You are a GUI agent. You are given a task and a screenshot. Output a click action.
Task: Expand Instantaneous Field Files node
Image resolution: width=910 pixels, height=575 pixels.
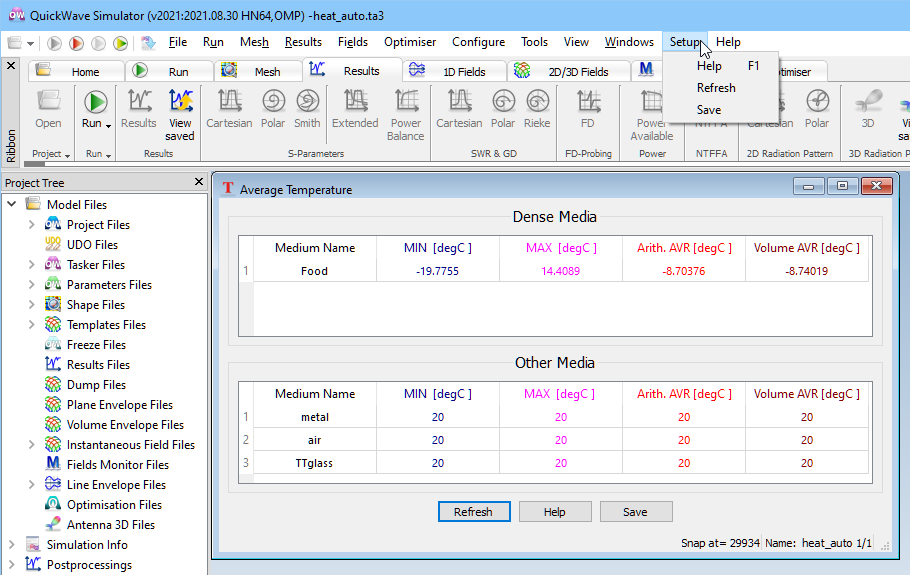click(32, 444)
